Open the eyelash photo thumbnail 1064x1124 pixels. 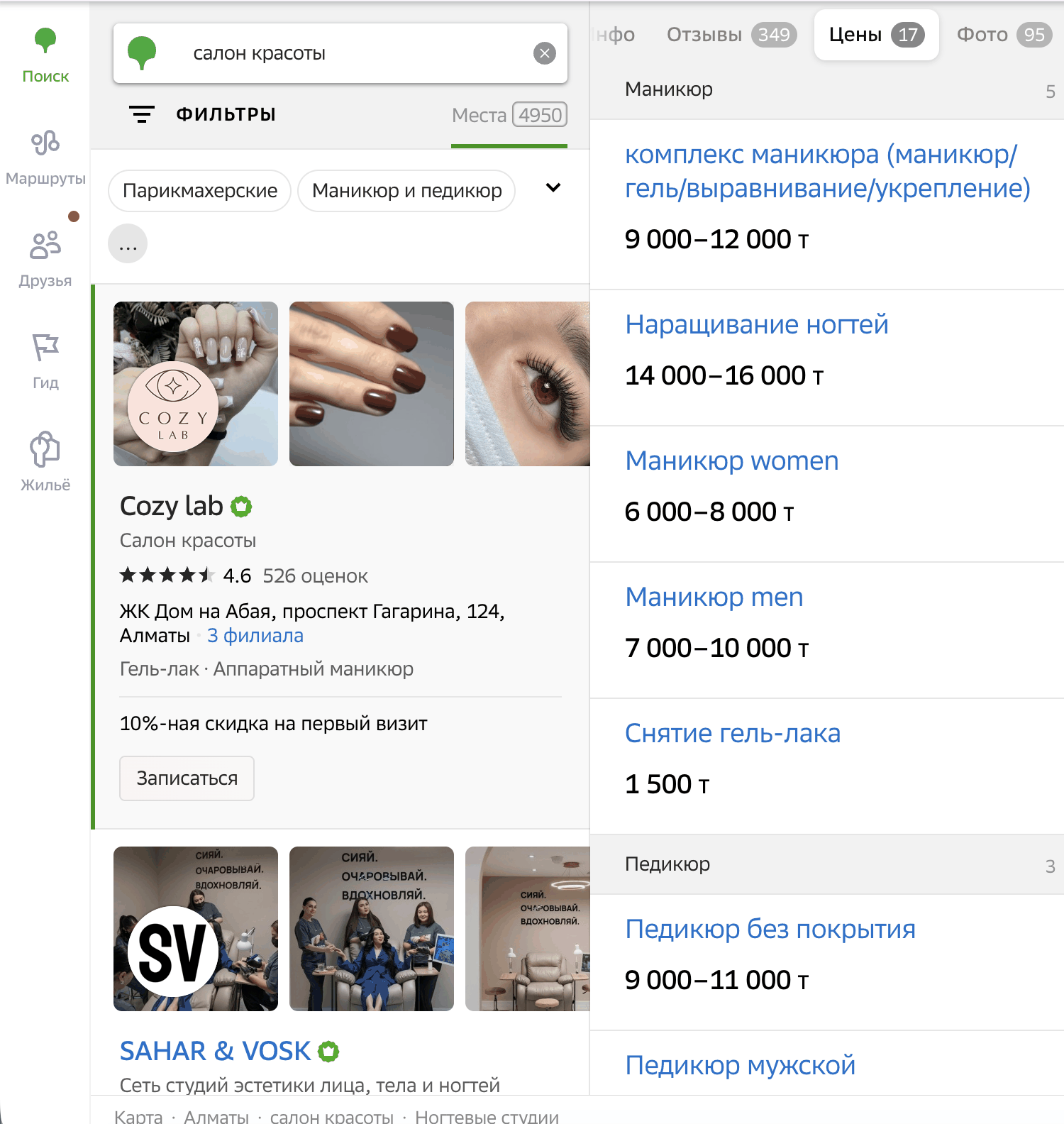click(528, 384)
